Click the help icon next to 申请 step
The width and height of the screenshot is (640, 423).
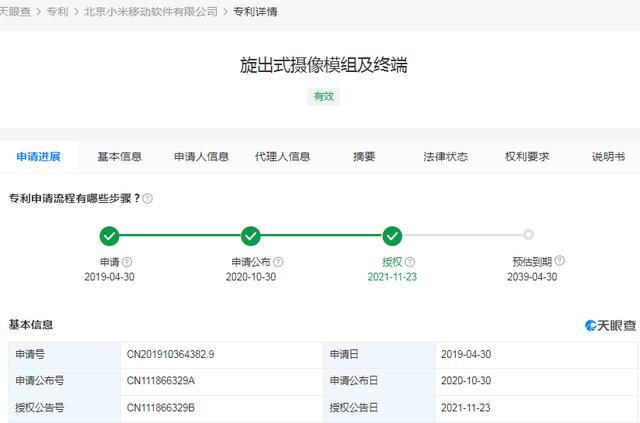(x=127, y=262)
